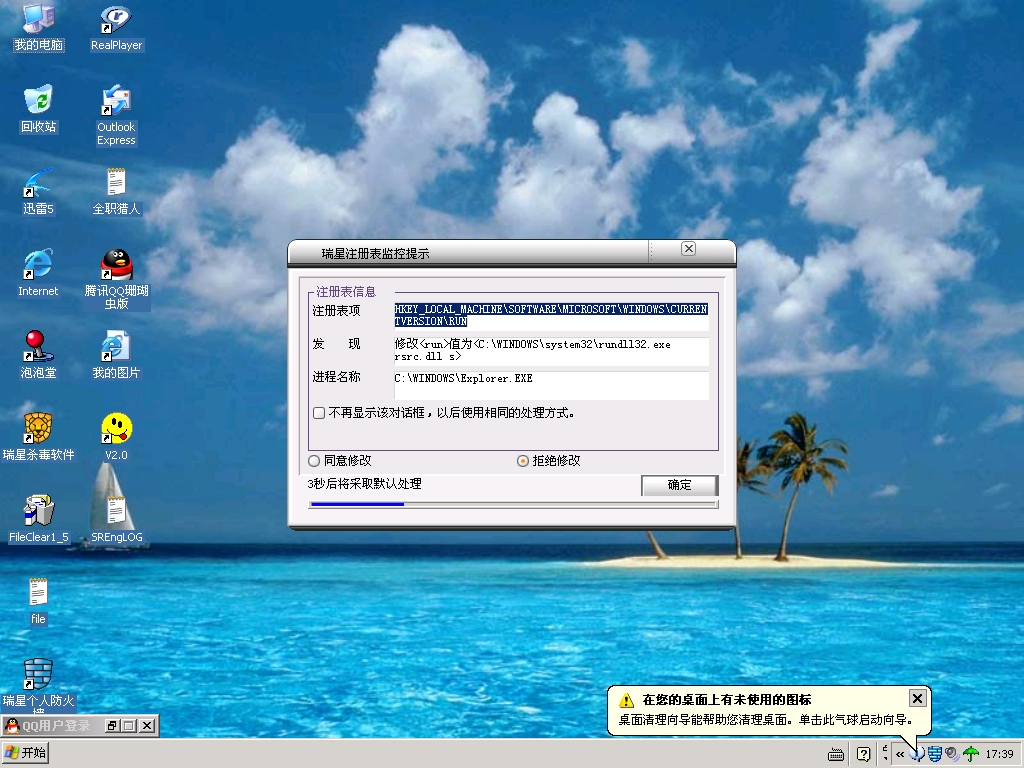Select the 瑞星杀毒软件 shortcut
Viewport: 1024px width, 768px height.
point(38,436)
